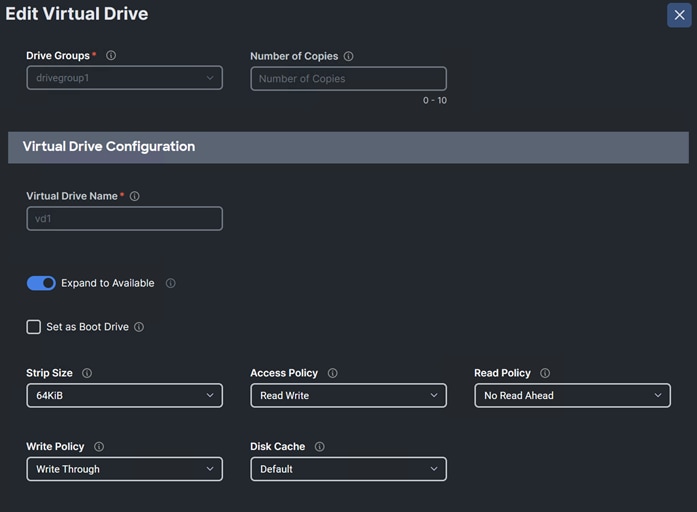Close the Edit Virtual Drive dialog
This screenshot has width=697, height=512.
pos(679,15)
